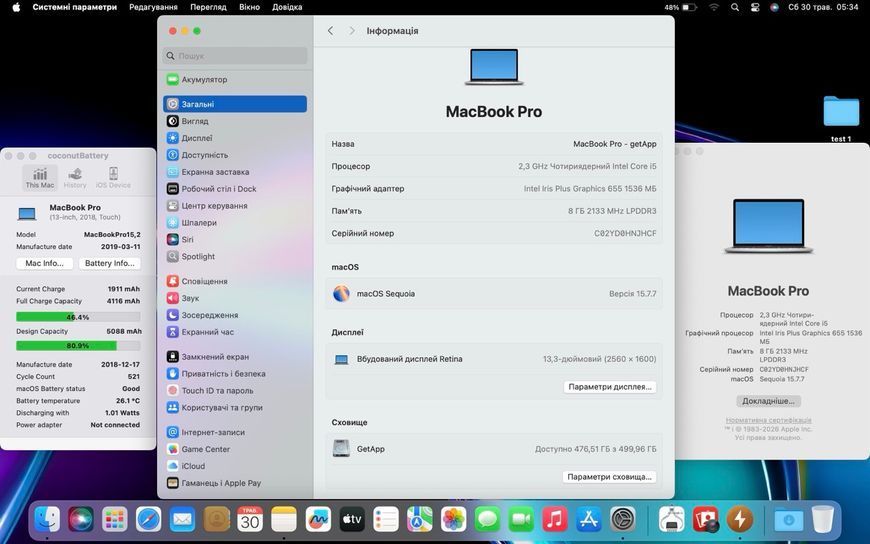Select Siri in the settings sidebar
The width and height of the screenshot is (870, 544).
click(235, 239)
